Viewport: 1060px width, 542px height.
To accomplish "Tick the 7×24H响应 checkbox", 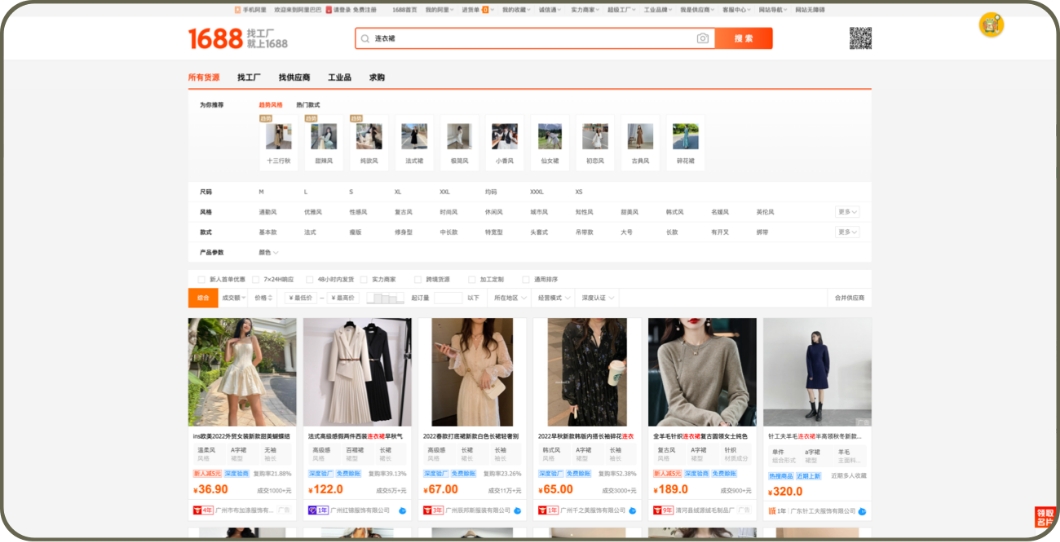I will (x=256, y=279).
